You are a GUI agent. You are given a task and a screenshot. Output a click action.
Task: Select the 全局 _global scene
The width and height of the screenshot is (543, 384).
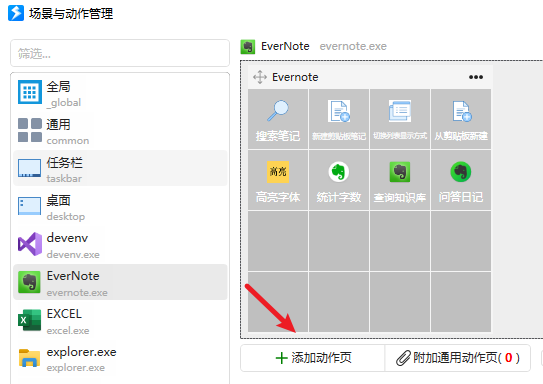pos(120,93)
